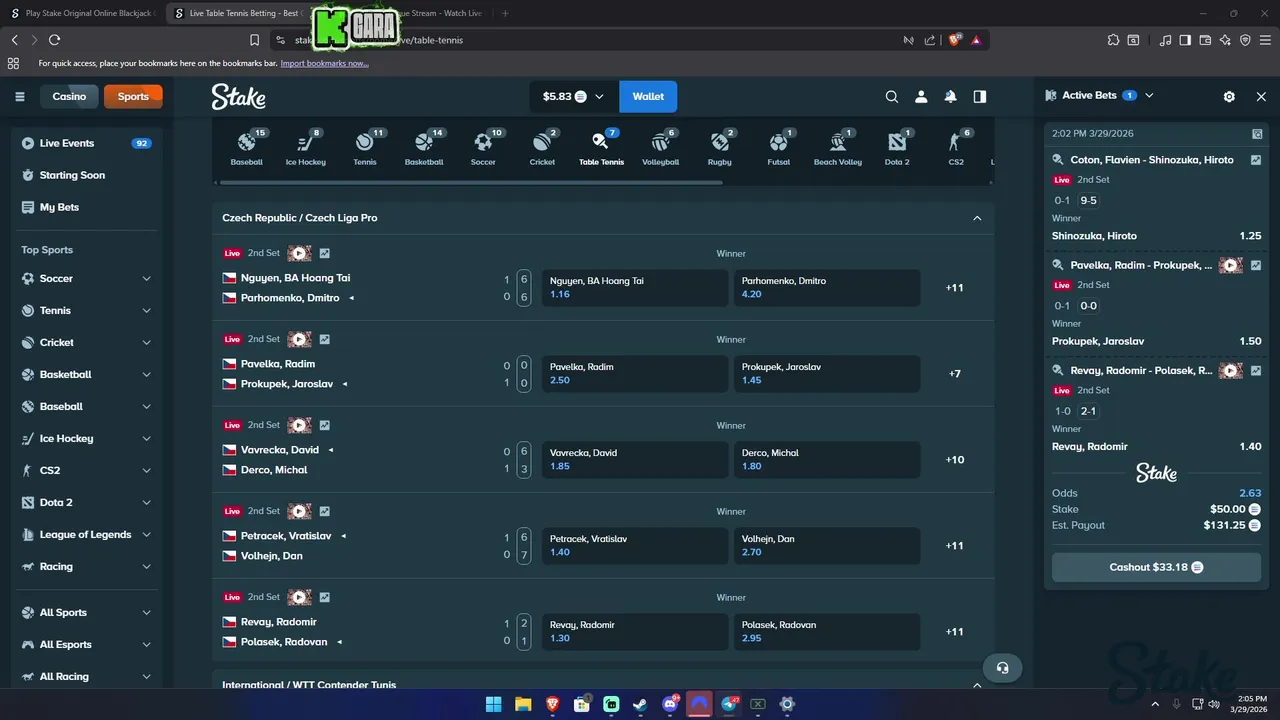Expand Tennis in Top Sports sidebar
The width and height of the screenshot is (1280, 720).
click(86, 311)
